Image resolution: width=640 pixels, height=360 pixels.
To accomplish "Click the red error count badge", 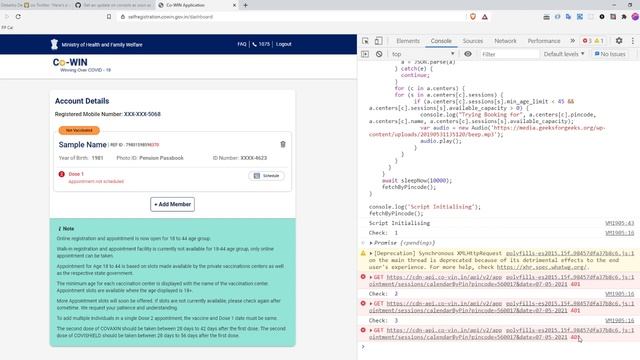I will coord(587,41).
